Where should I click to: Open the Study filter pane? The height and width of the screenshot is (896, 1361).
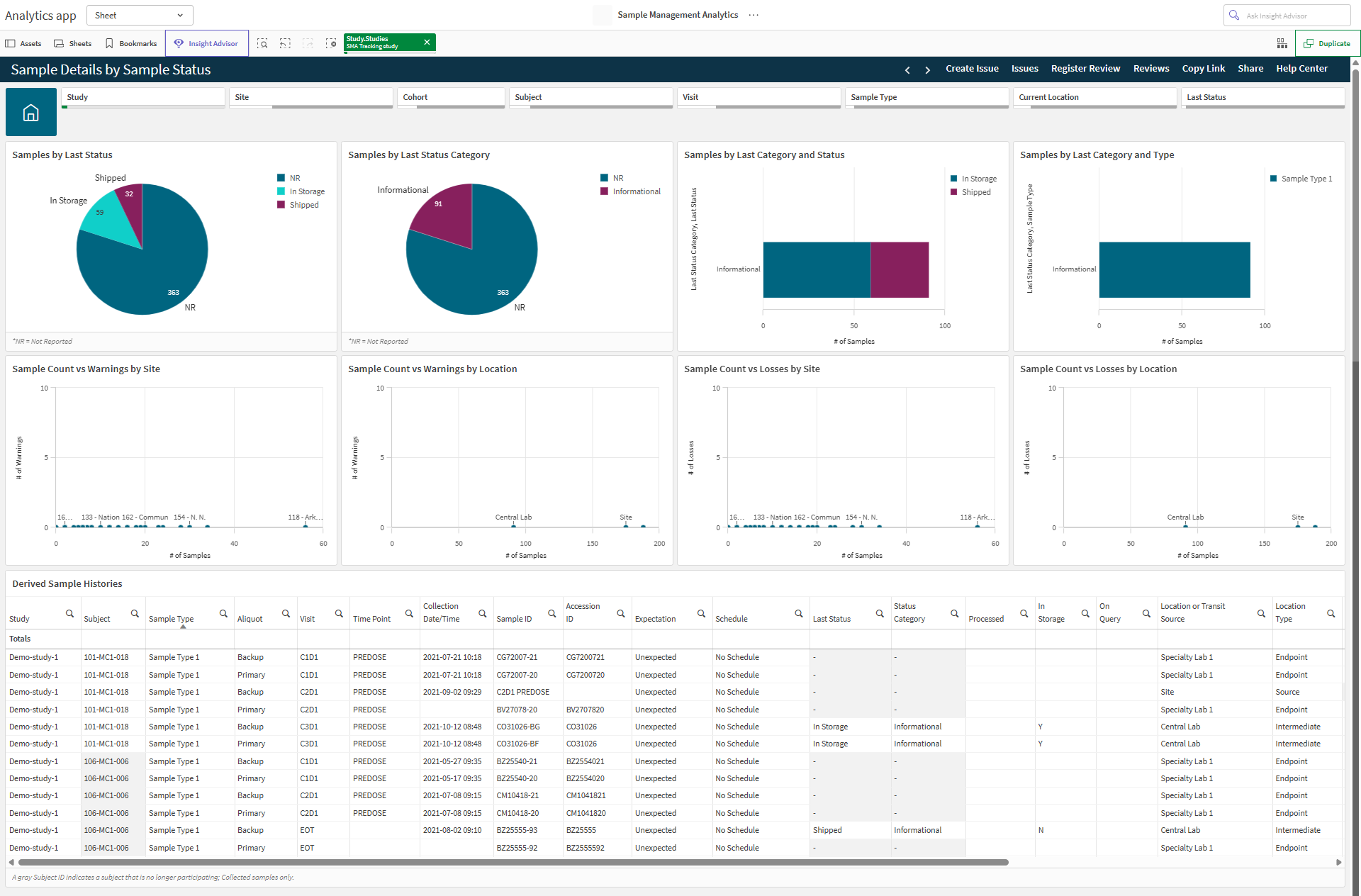143,98
